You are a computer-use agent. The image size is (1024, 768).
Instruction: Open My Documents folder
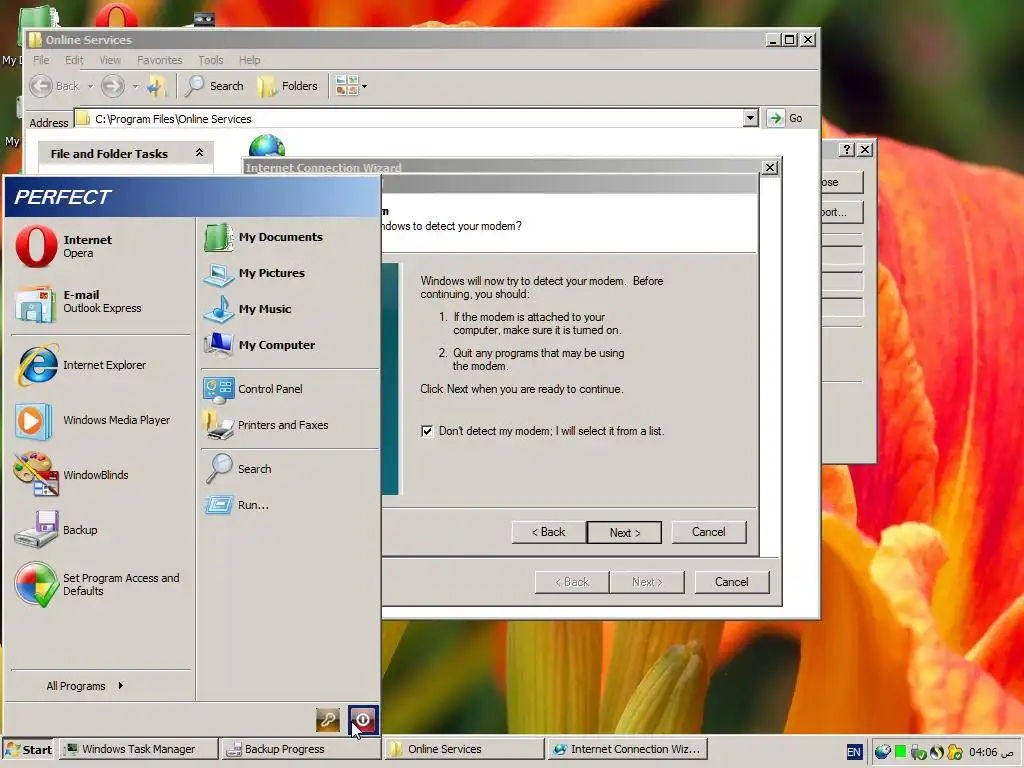264,237
